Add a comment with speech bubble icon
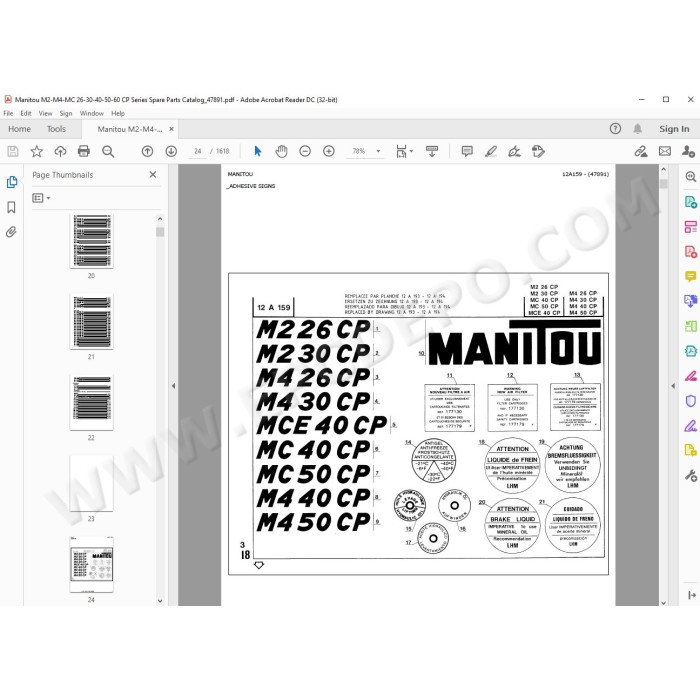 click(467, 151)
